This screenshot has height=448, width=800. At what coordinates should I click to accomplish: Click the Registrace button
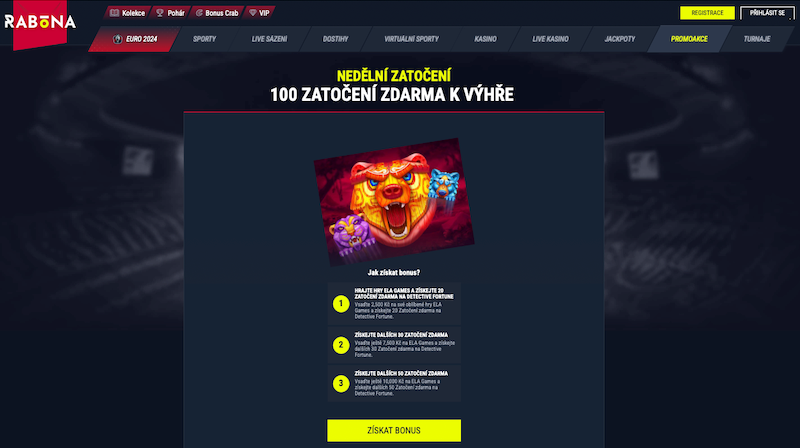[707, 13]
